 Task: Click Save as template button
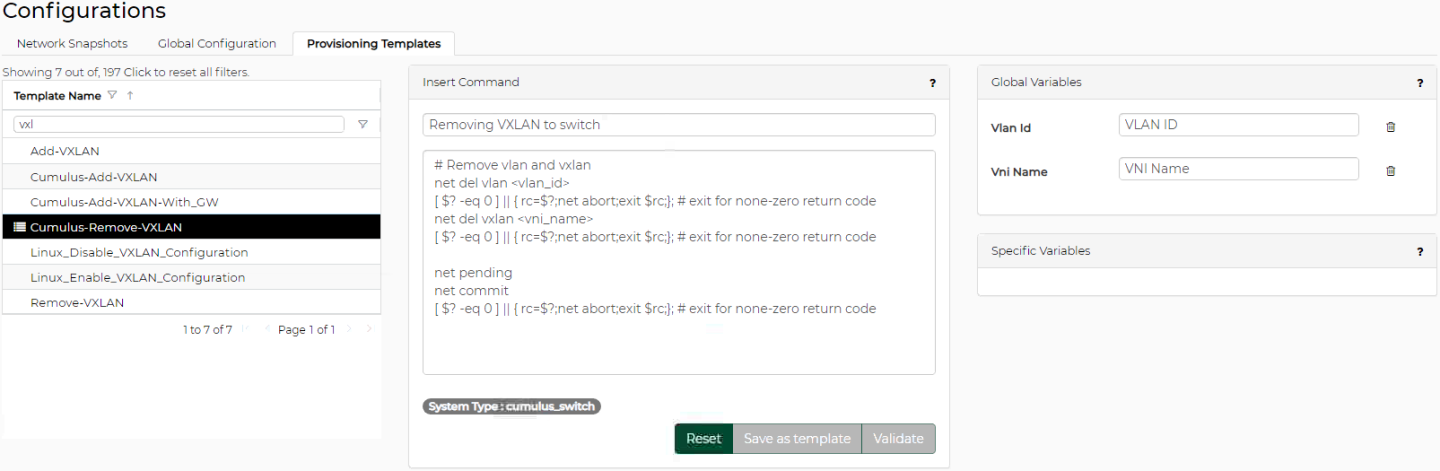point(796,439)
